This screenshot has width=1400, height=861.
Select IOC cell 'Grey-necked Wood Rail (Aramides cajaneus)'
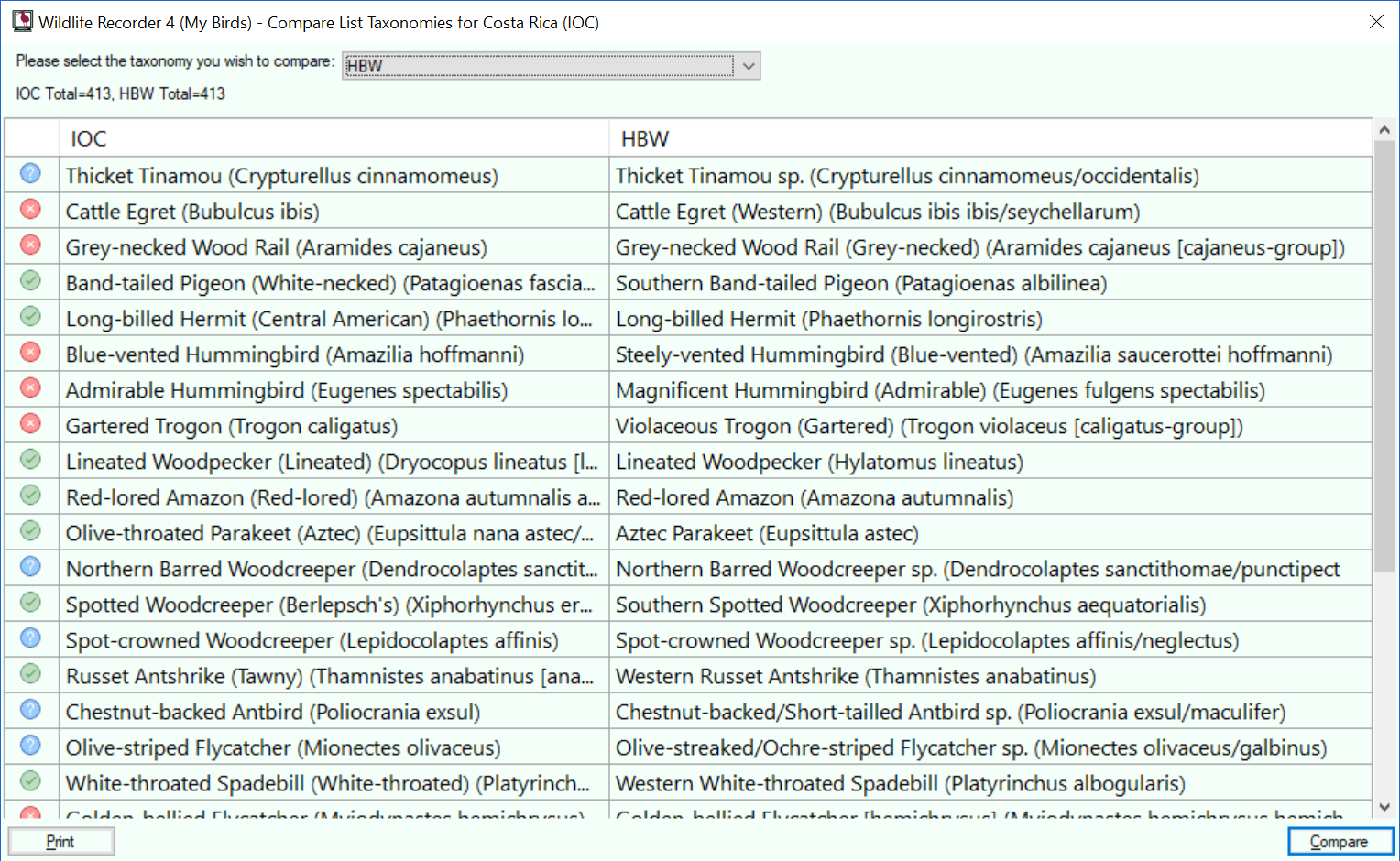pyautogui.click(x=334, y=246)
